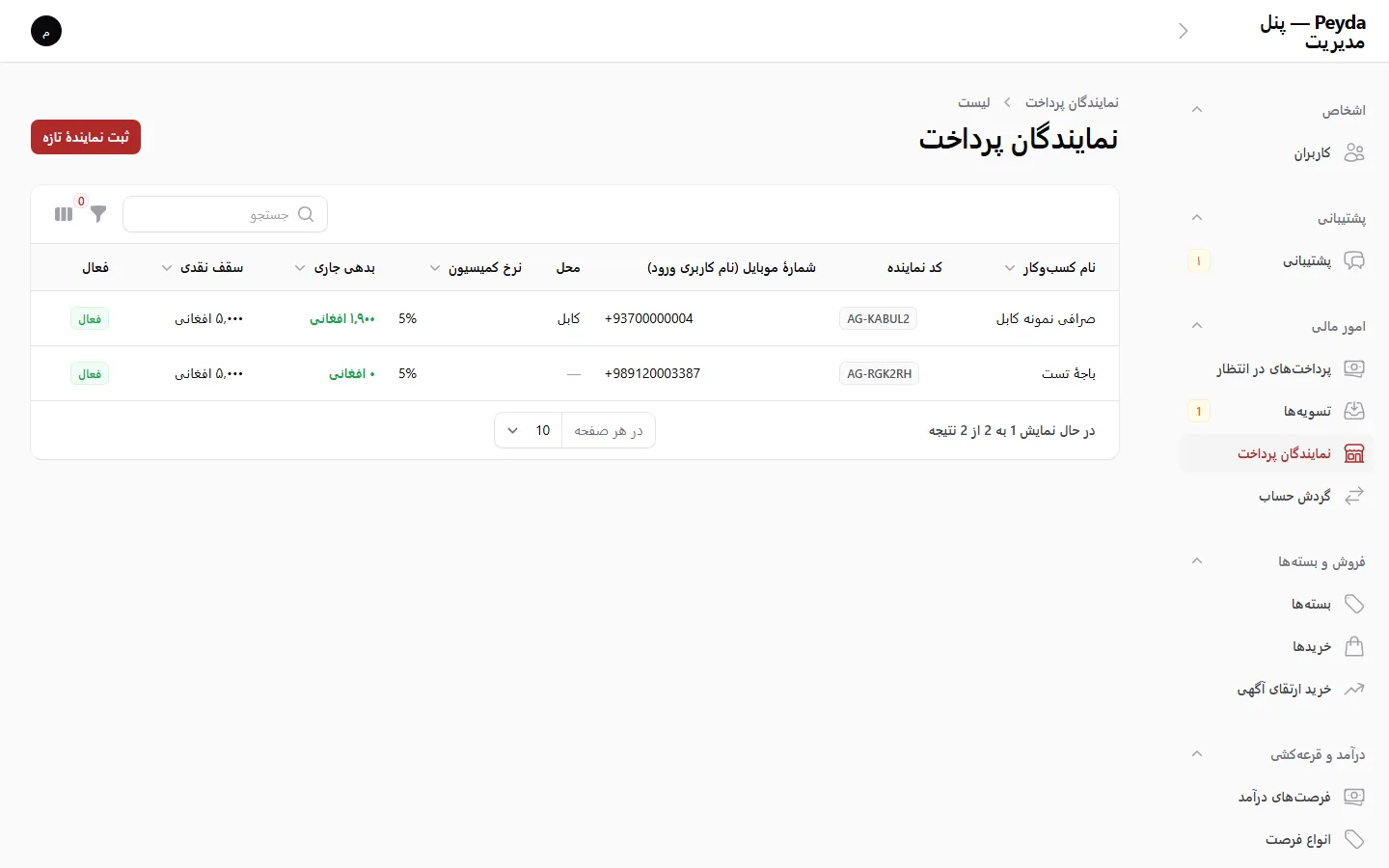The height and width of the screenshot is (868, 1389).
Task: Click phone number +93700000004
Action: [649, 318]
